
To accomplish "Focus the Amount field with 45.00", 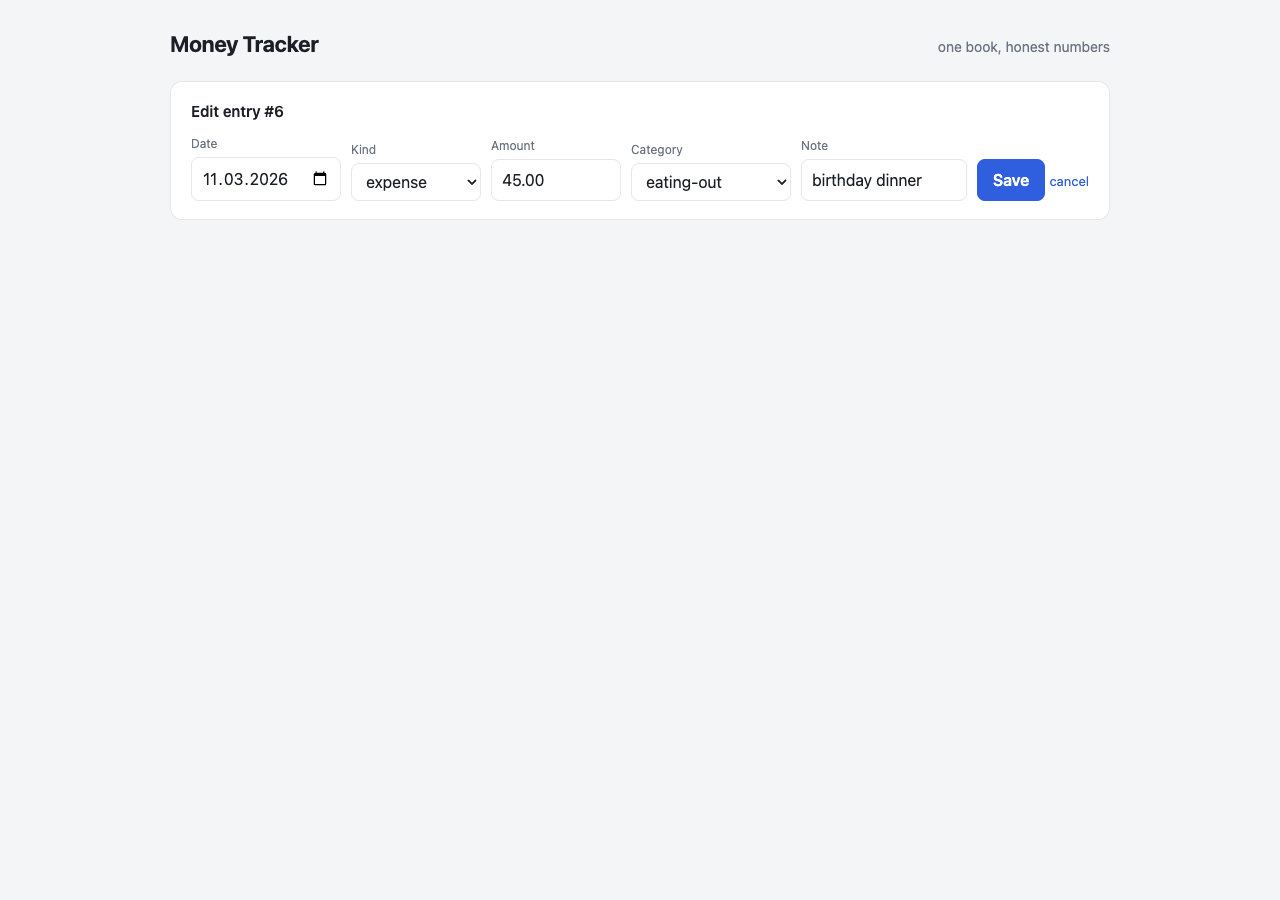I will pos(556,180).
